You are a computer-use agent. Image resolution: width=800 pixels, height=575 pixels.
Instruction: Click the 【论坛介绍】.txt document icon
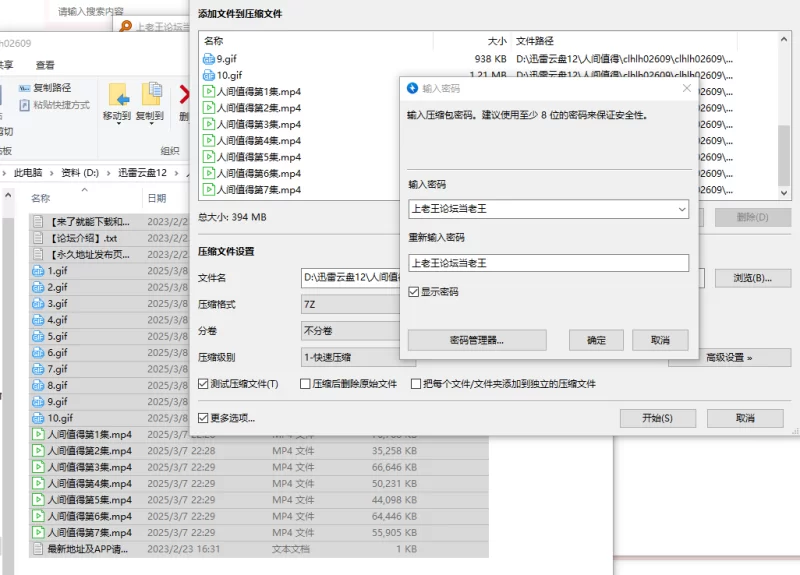tap(38, 238)
